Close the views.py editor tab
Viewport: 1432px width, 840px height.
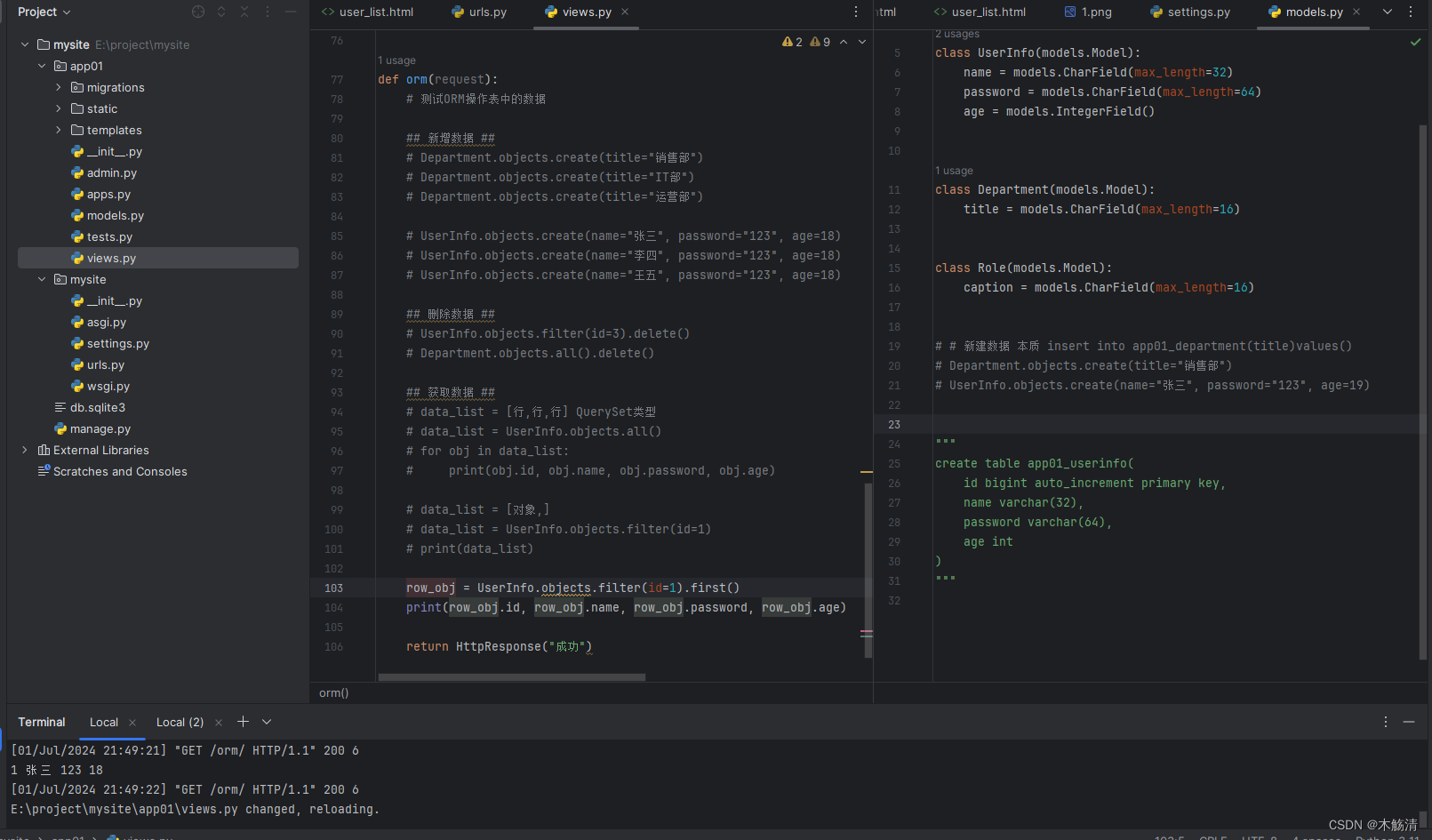coord(625,12)
